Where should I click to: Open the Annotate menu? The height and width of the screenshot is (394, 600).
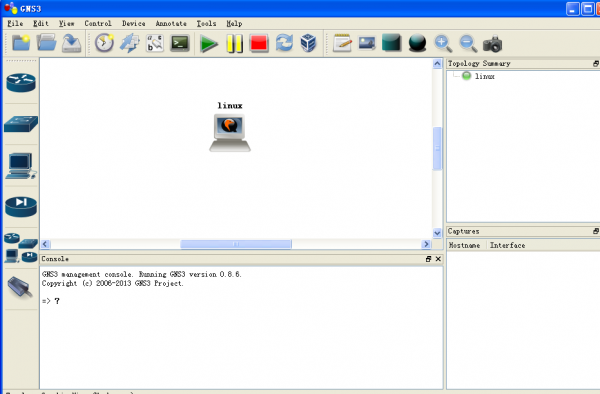pyautogui.click(x=171, y=23)
